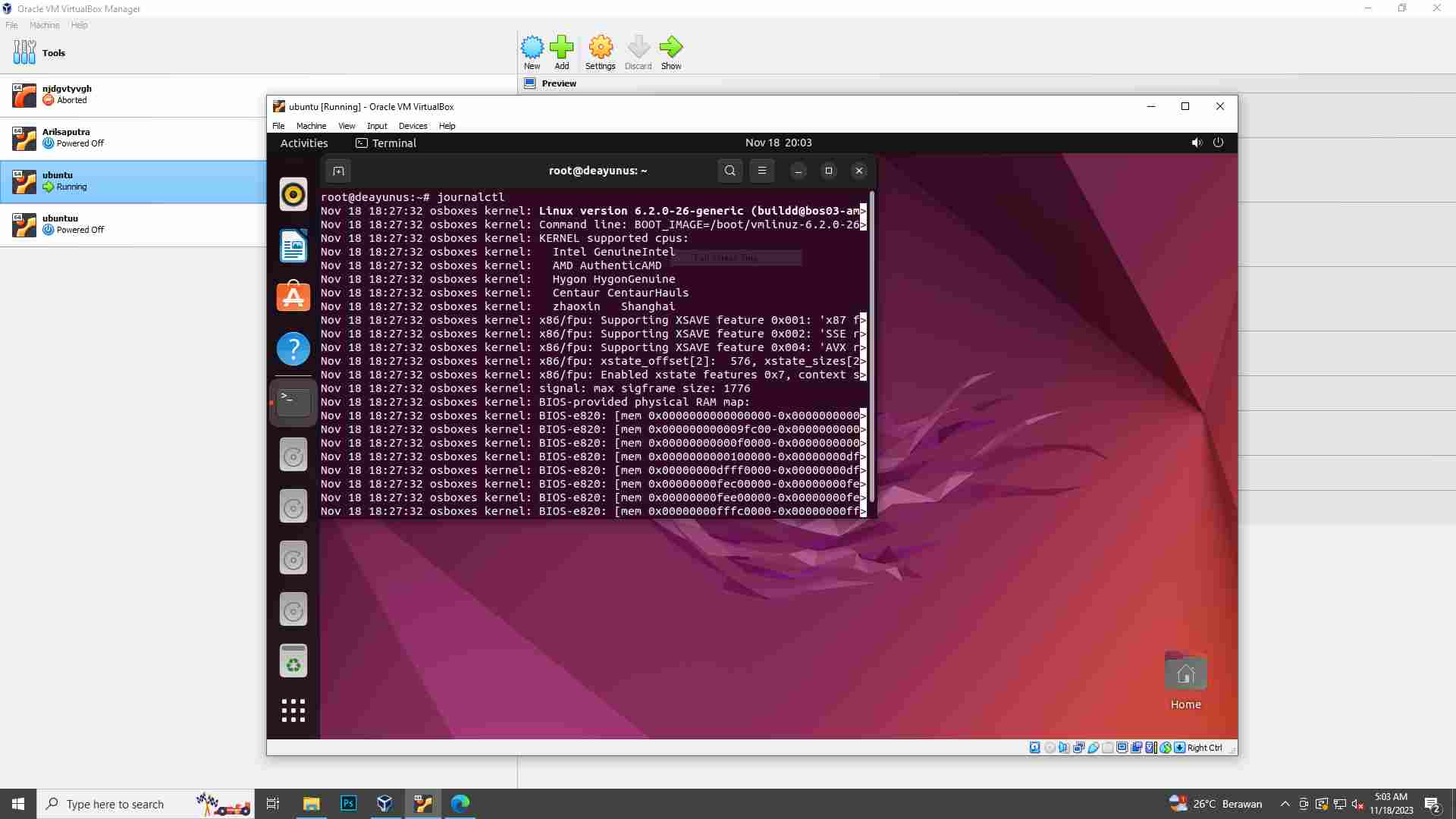1456x819 pixels.
Task: Click the Terminal icon in the dock
Action: (x=293, y=402)
